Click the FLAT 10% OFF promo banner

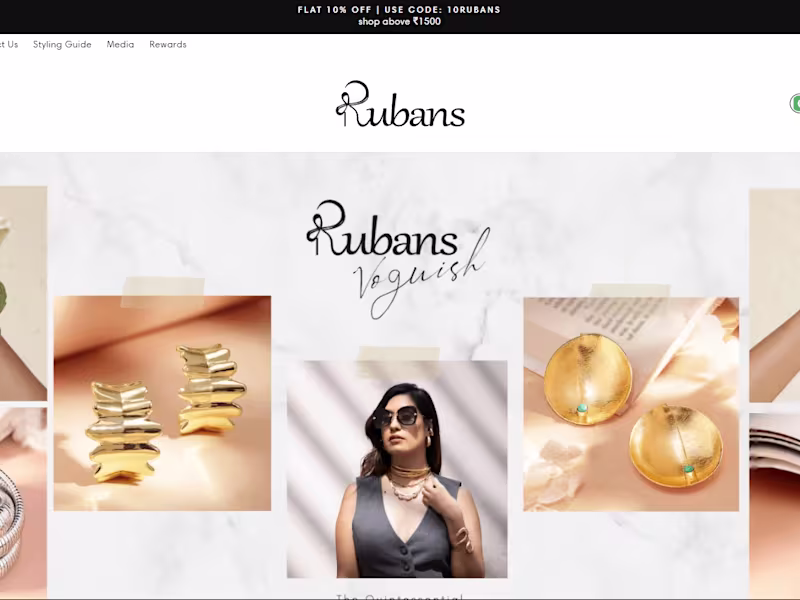(x=399, y=16)
